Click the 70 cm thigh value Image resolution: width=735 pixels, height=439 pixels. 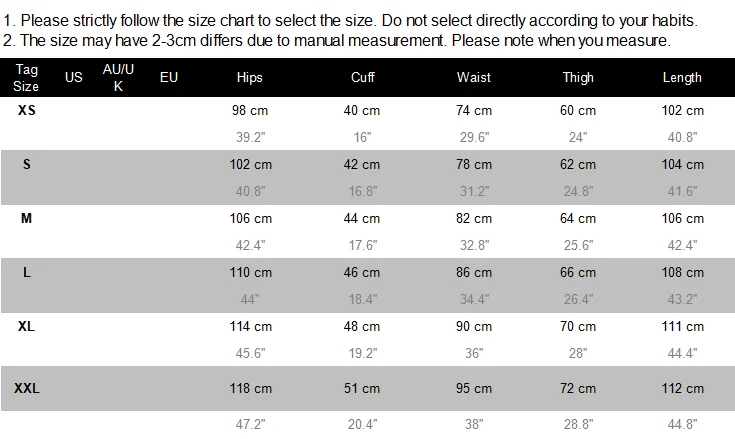pos(578,326)
